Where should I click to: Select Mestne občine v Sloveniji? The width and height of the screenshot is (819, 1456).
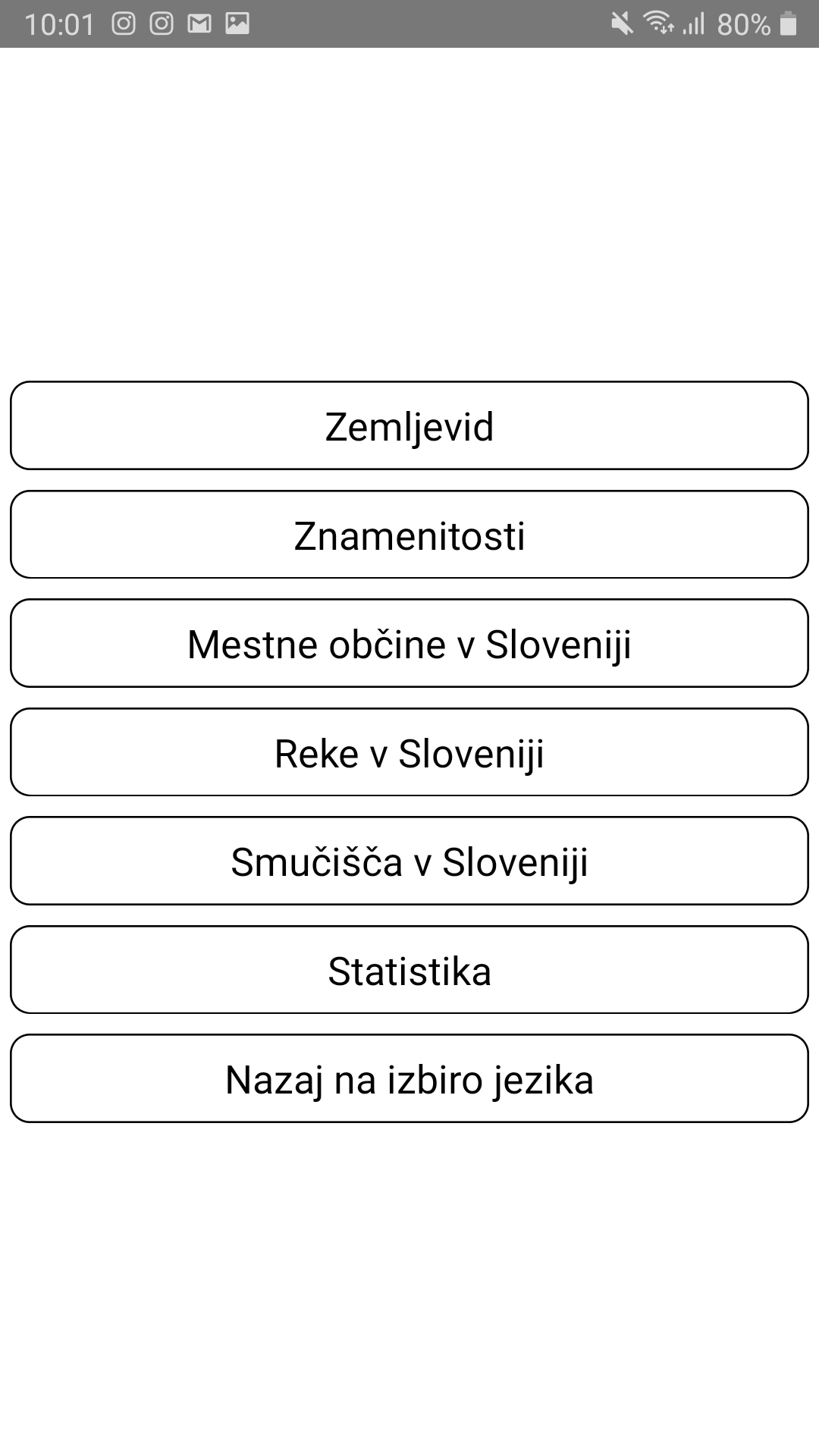409,644
